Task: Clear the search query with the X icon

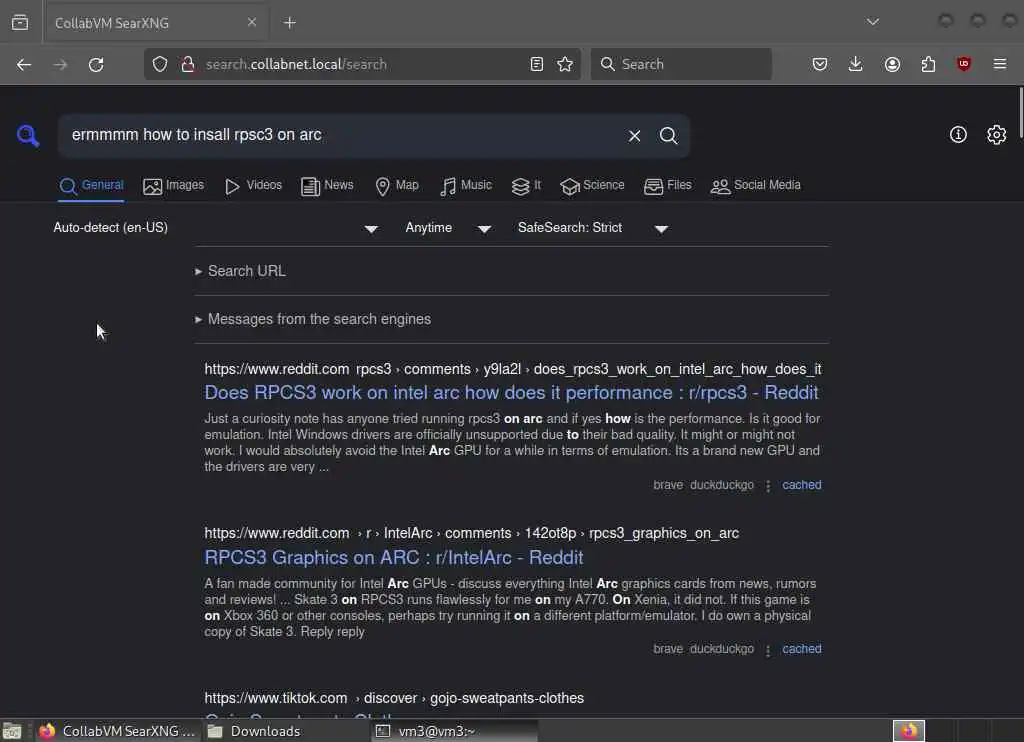Action: (634, 135)
